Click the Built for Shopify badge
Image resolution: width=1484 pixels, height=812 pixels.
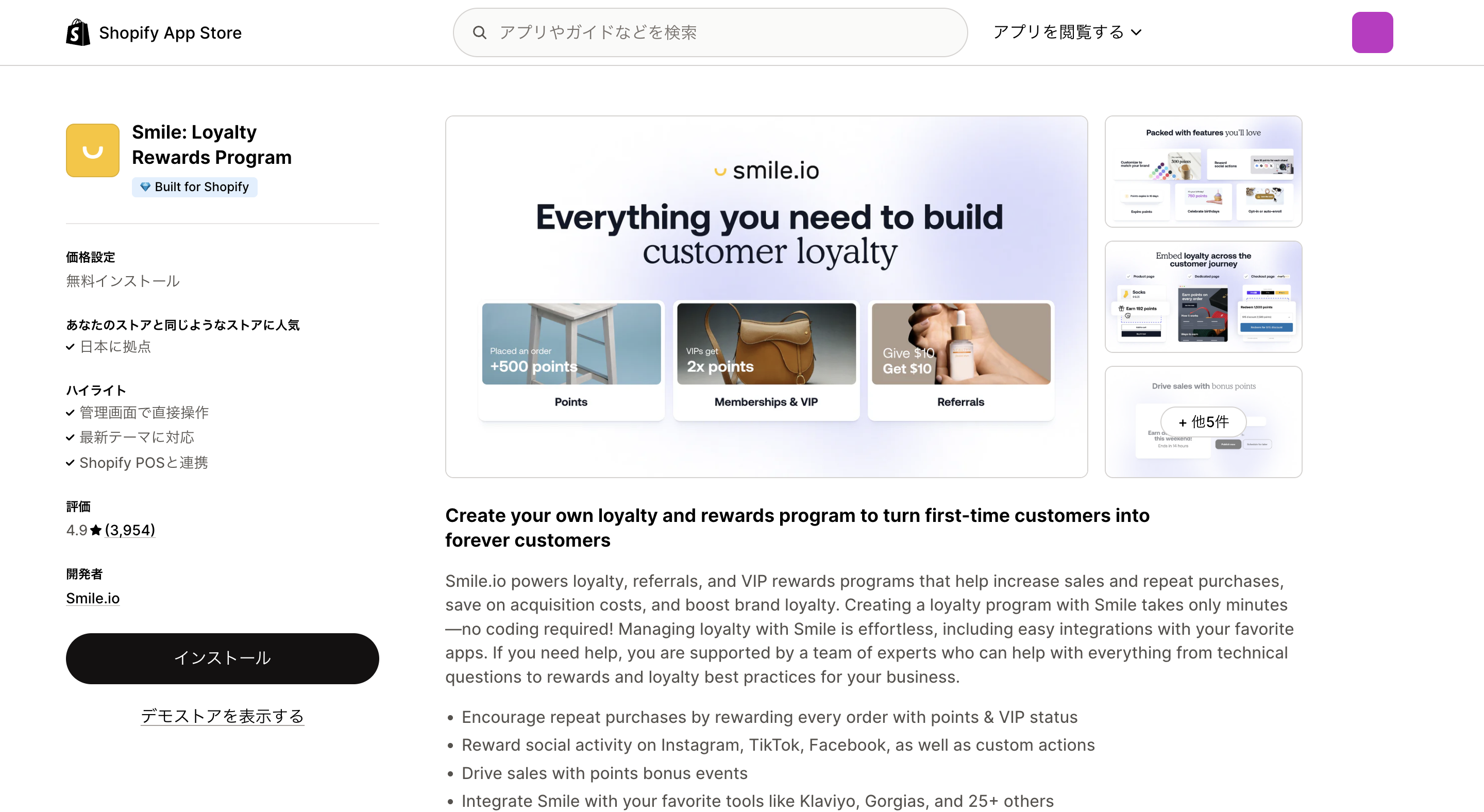tap(195, 187)
